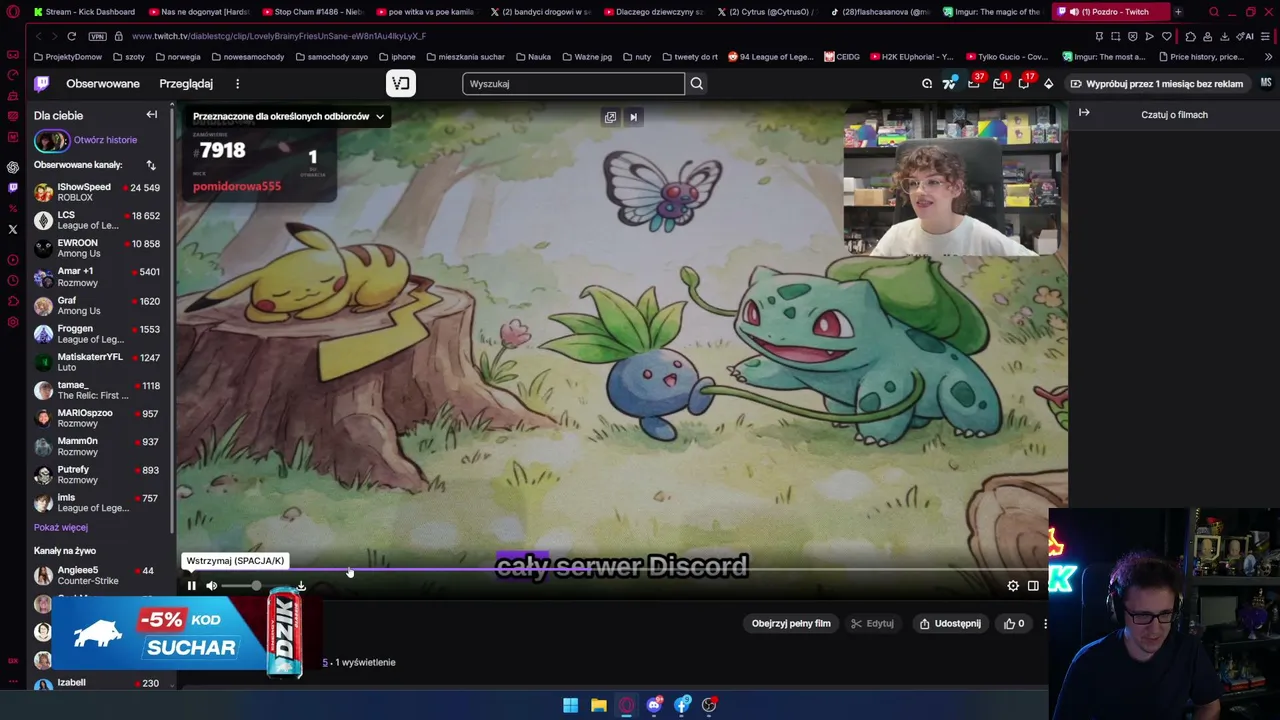Open the norwegia bookmarks folder
Image resolution: width=1280 pixels, height=720 pixels.
coord(178,57)
